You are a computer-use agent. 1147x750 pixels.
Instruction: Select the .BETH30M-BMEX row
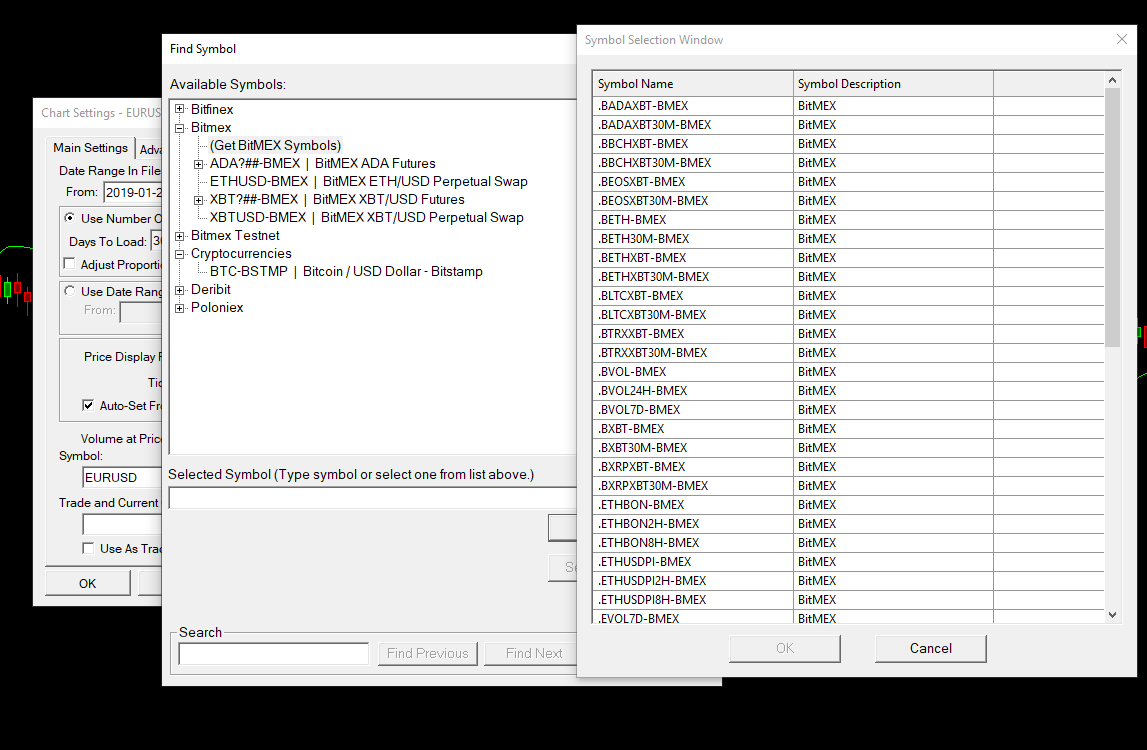point(849,239)
